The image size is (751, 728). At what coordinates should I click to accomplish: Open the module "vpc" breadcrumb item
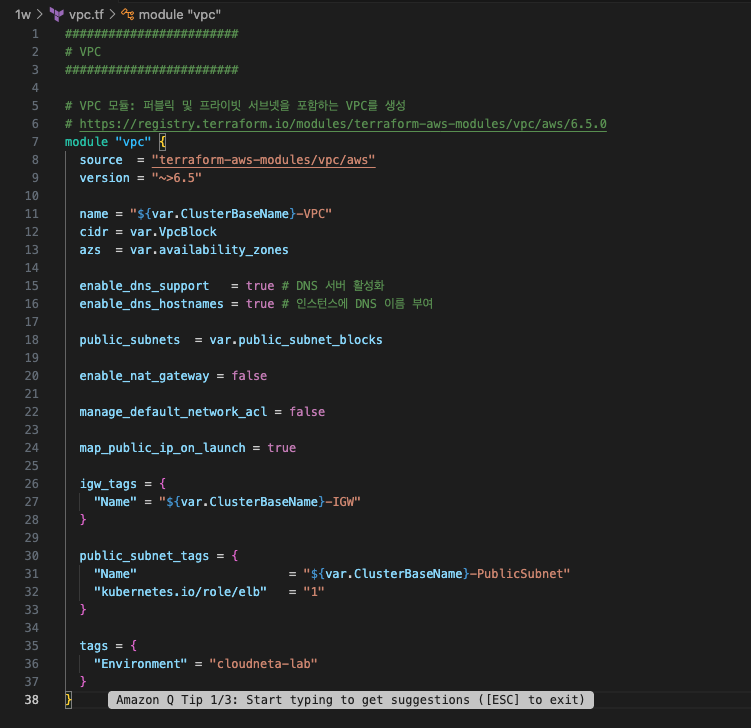180,15
